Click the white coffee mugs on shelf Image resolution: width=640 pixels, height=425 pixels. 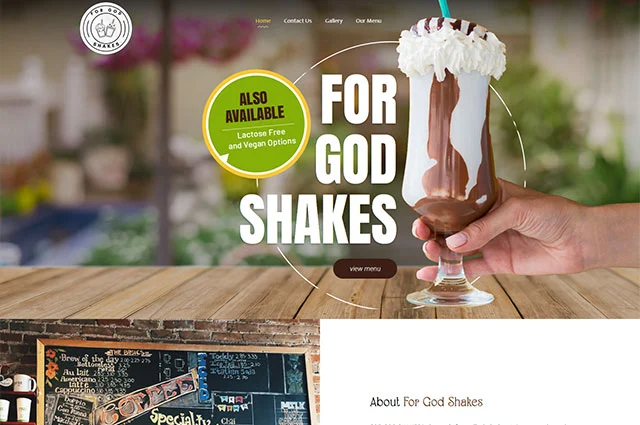pyautogui.click(x=16, y=396)
